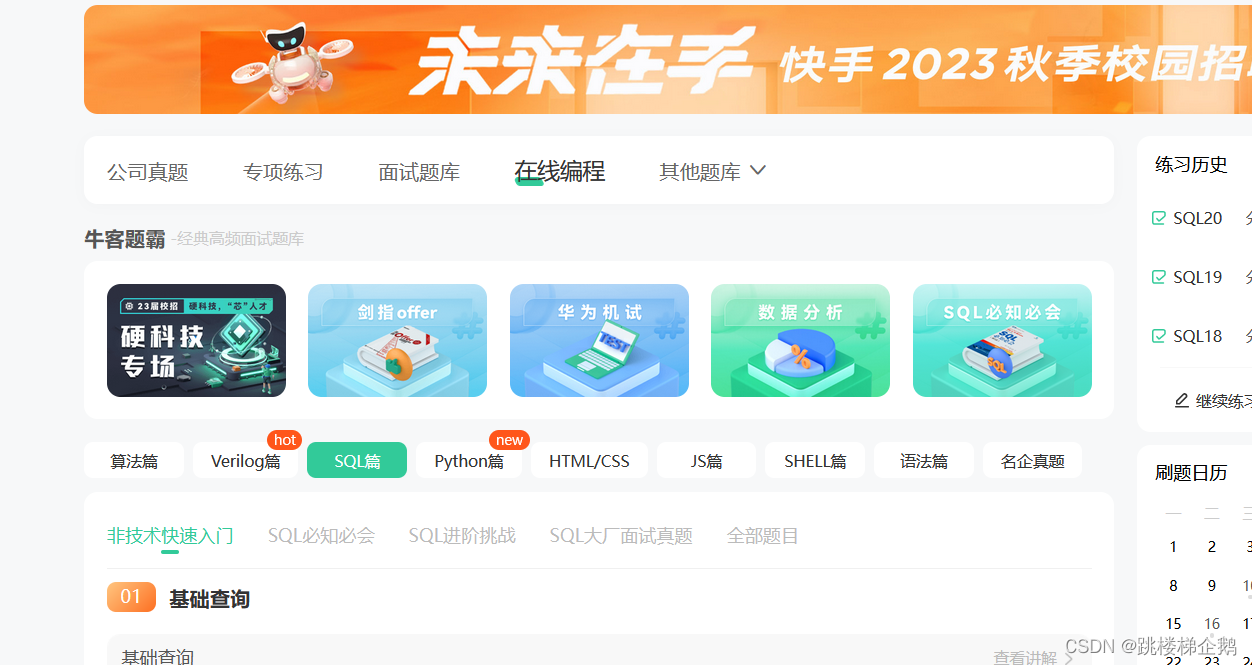Open the SQL必知必会 card
Screen dimensions: 1252x665
pos(1002,340)
